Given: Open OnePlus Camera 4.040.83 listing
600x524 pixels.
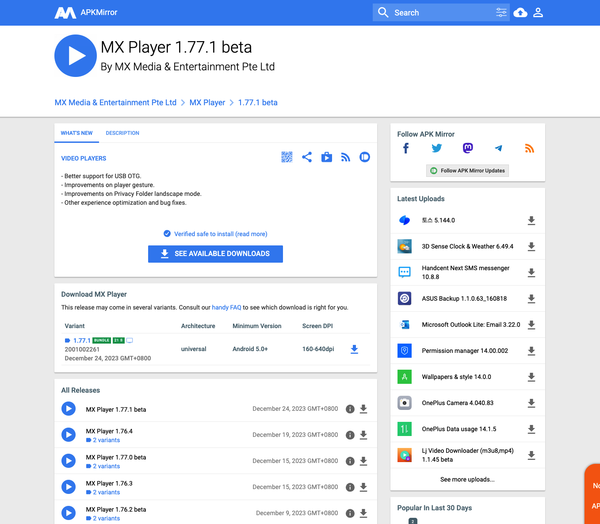Looking at the screenshot, I should (x=458, y=403).
